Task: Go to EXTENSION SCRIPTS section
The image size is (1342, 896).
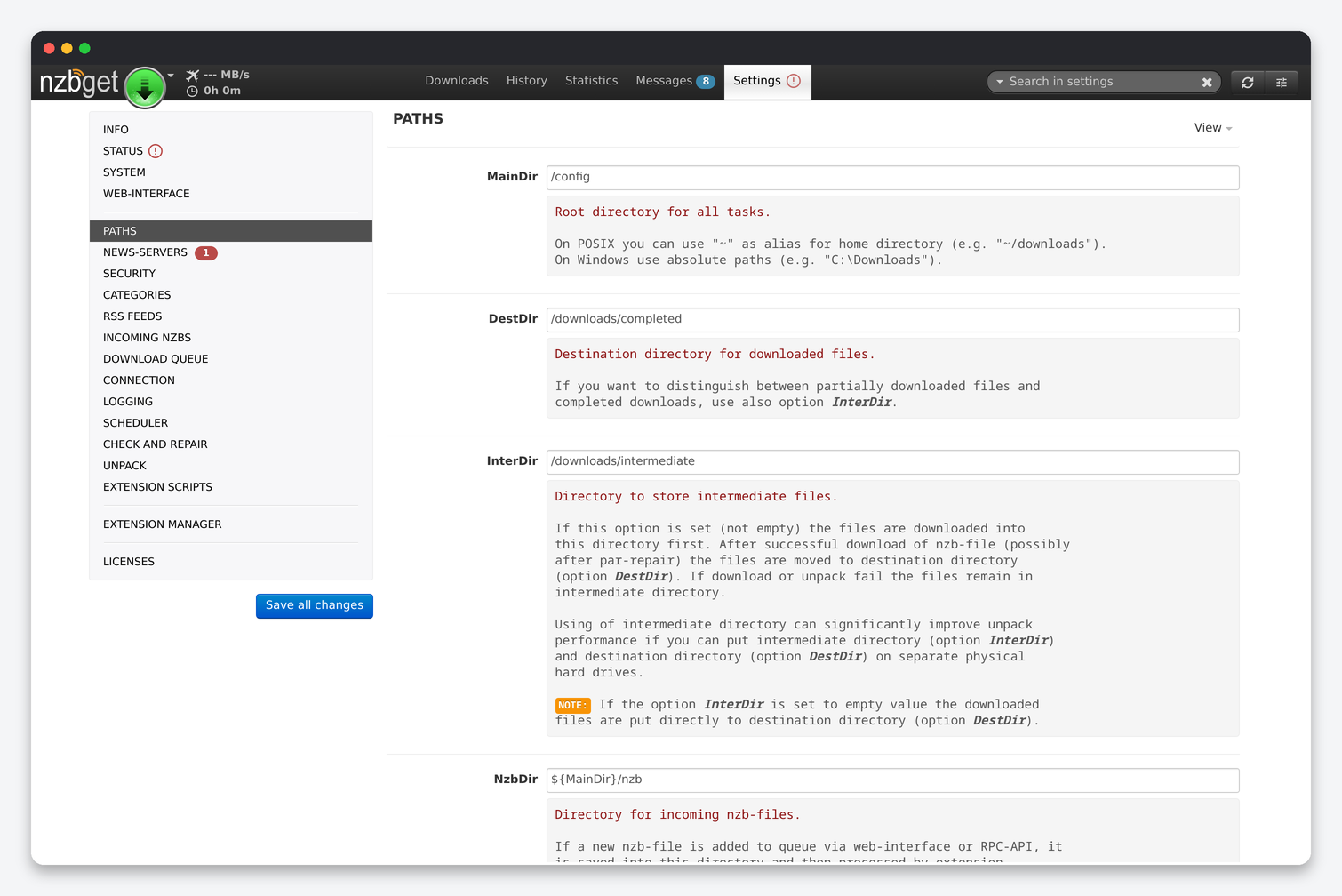Action: pyautogui.click(x=231, y=487)
